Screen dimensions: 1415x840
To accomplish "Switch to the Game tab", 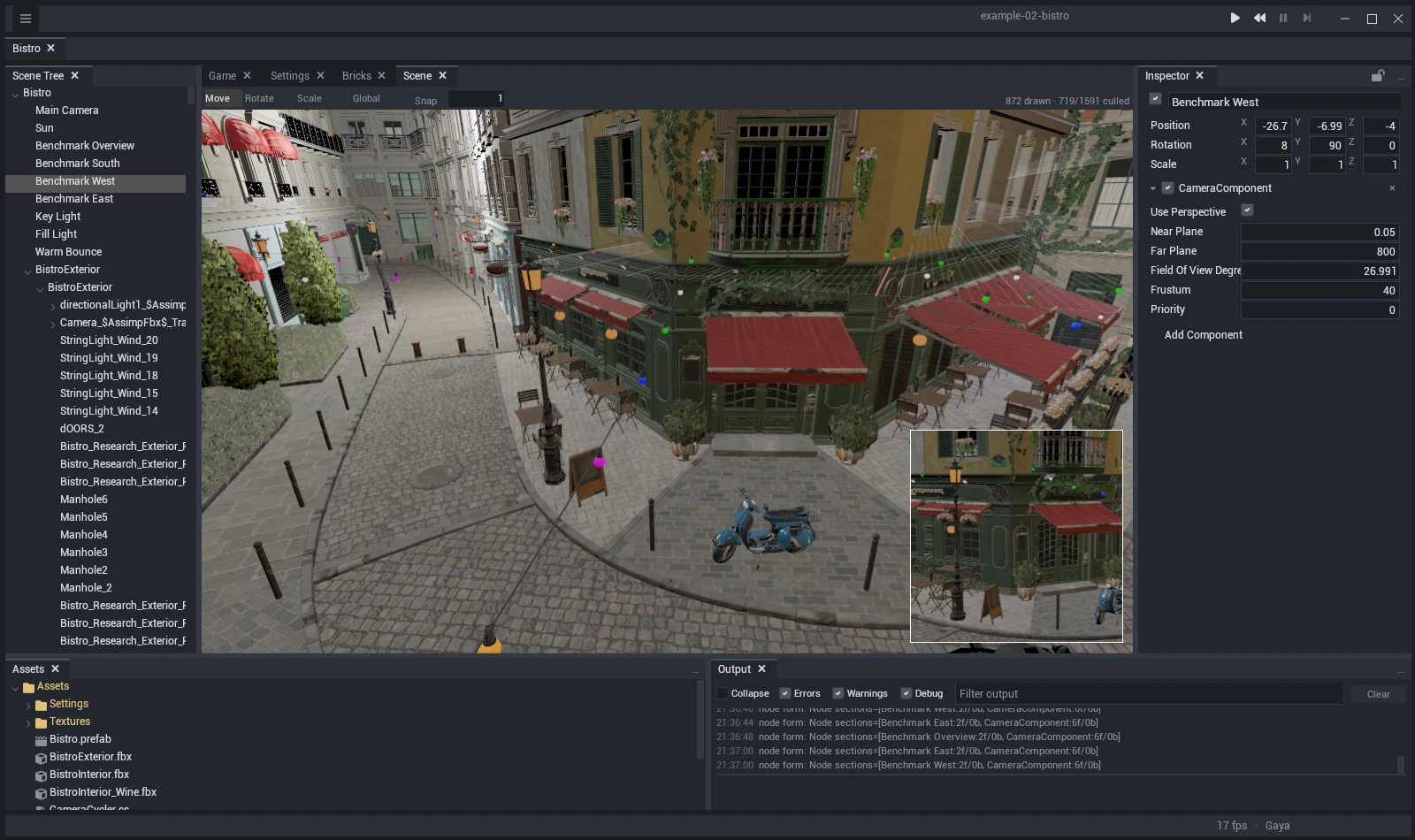I will (x=222, y=76).
